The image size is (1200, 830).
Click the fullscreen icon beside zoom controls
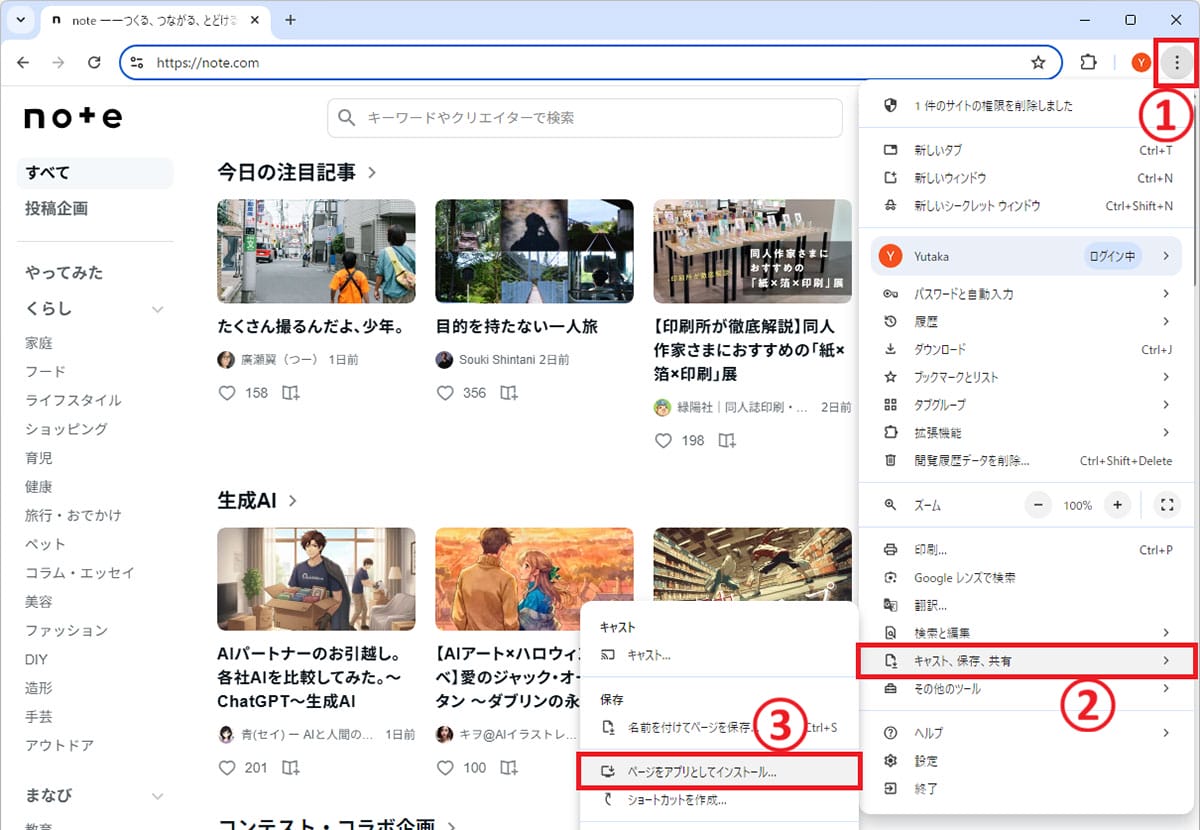point(1166,505)
